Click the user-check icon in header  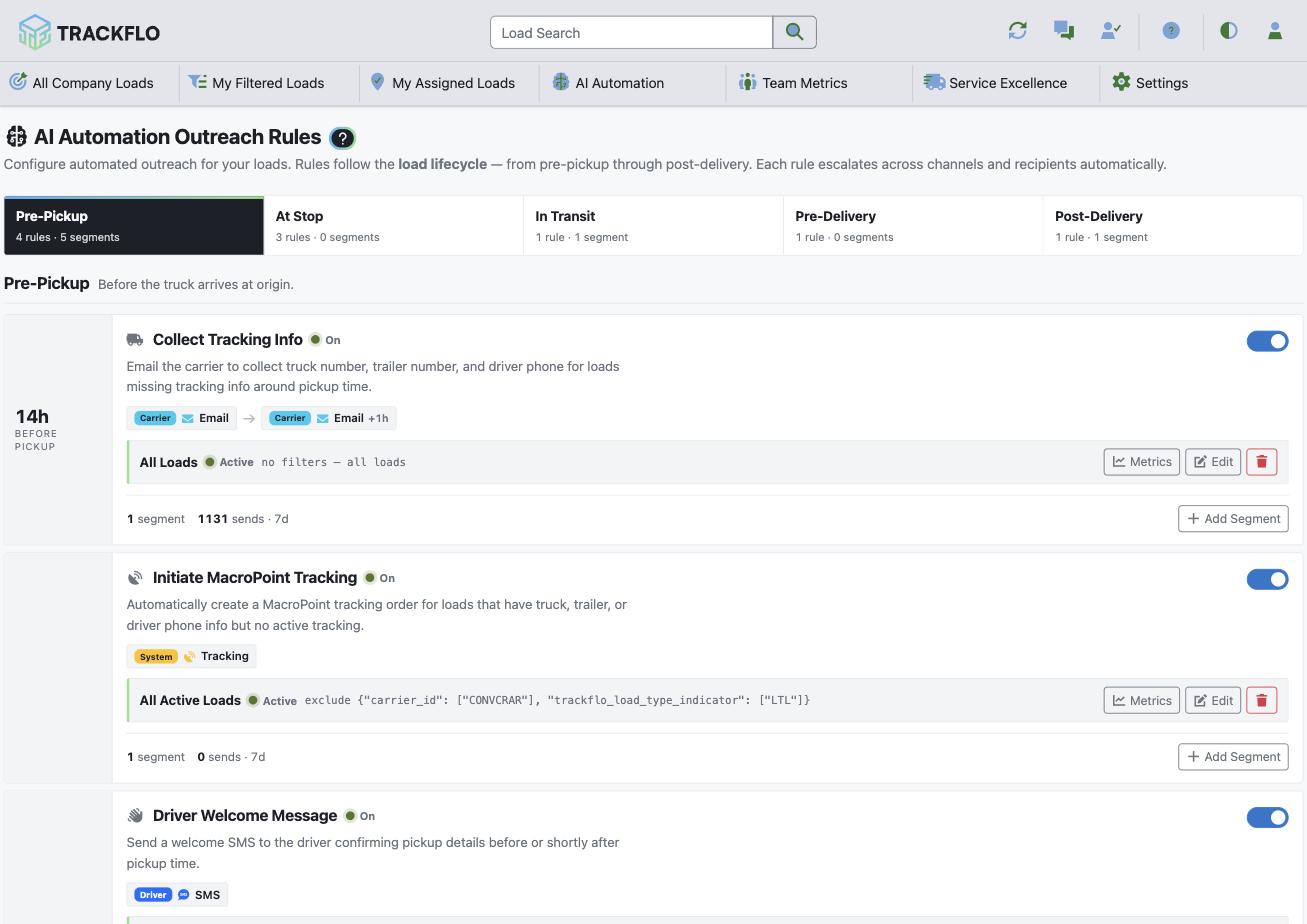1110,31
